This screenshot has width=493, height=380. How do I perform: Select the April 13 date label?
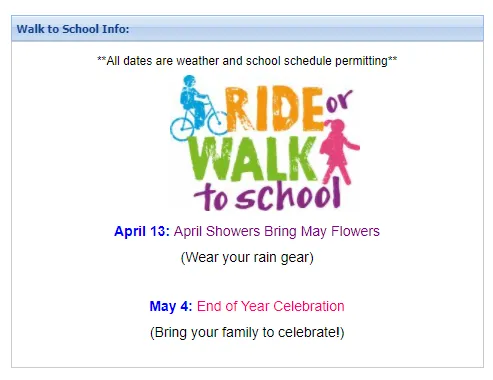[x=142, y=231]
